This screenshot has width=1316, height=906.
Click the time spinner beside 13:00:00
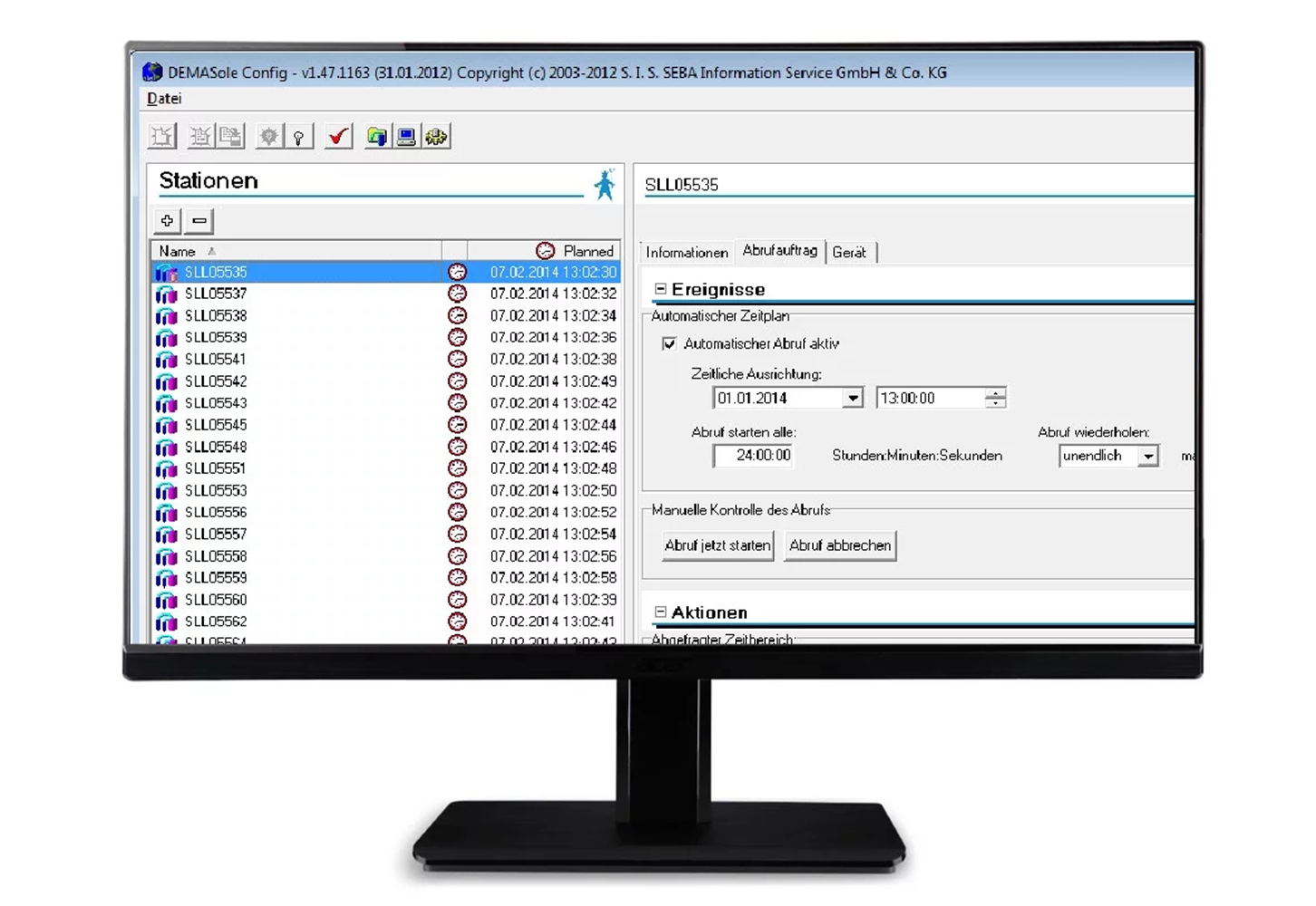[x=995, y=398]
